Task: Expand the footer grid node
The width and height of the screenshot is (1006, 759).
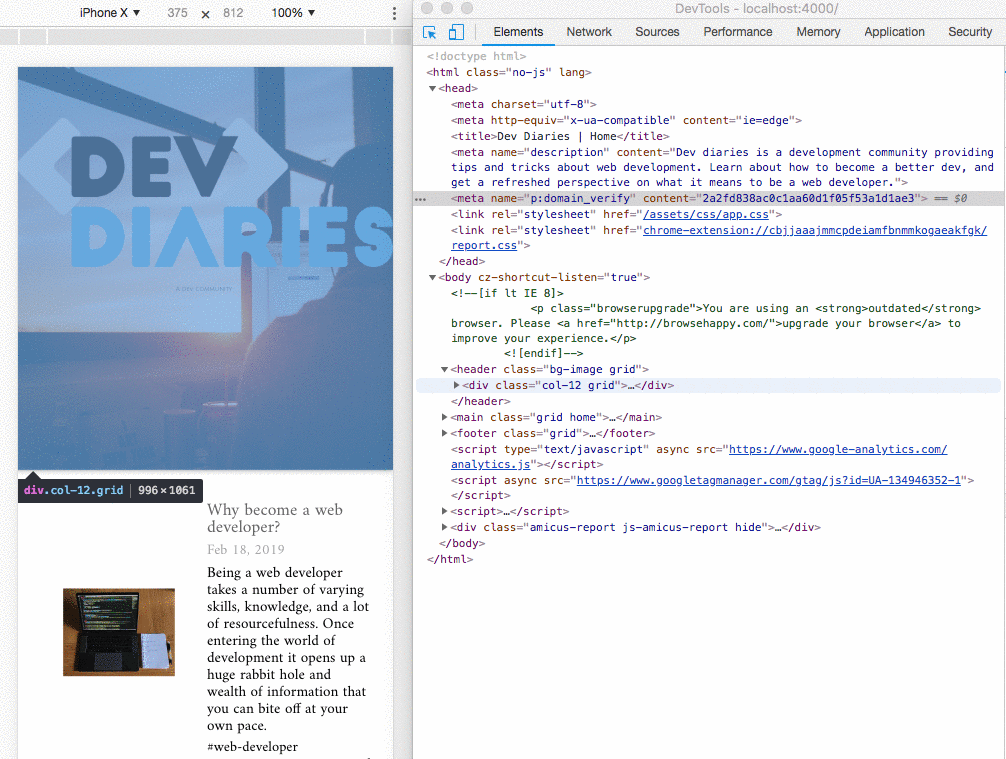Action: [444, 433]
